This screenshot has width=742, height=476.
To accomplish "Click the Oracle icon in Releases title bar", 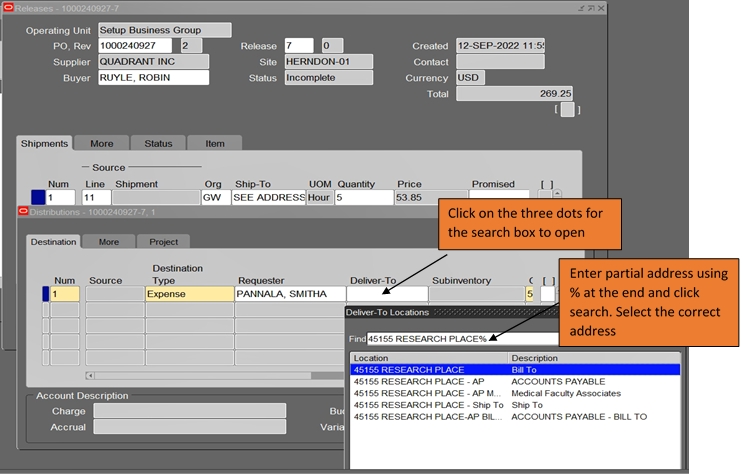I will 9,7.
